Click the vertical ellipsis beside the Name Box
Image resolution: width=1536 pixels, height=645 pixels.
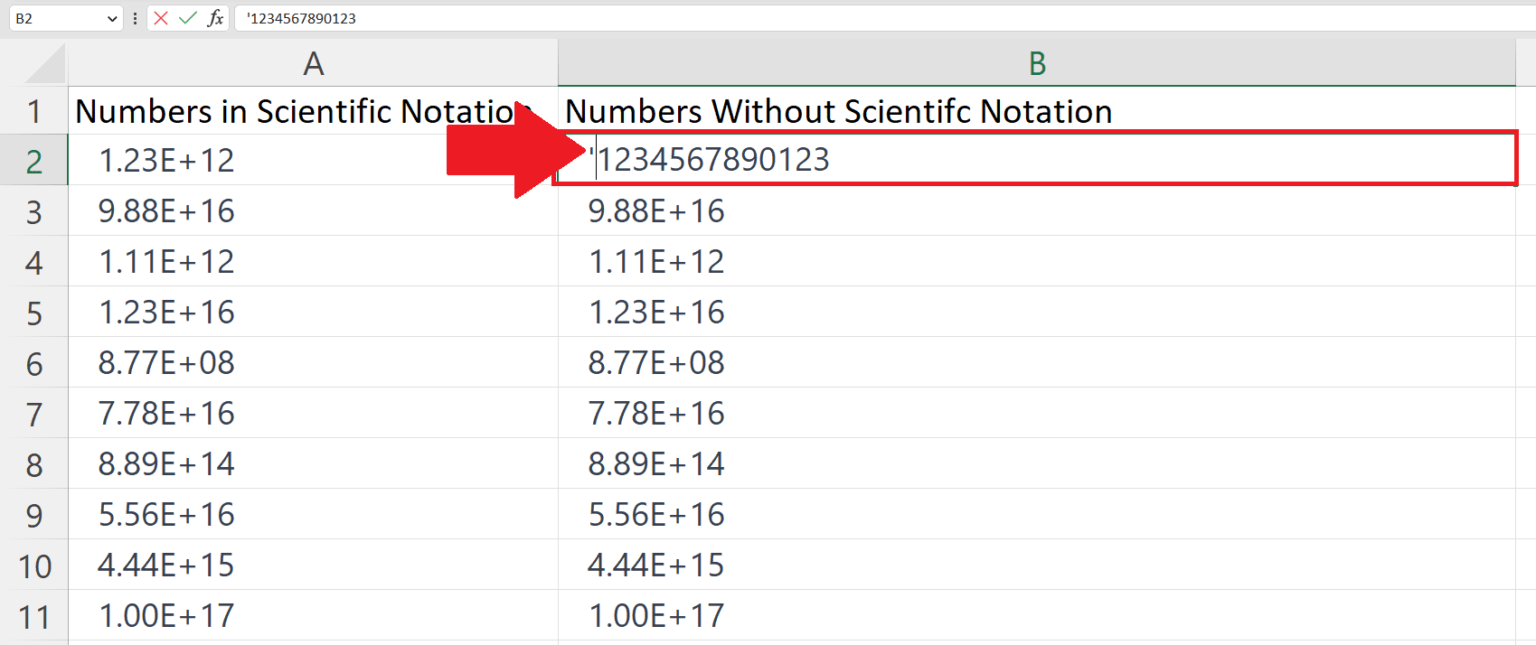[x=134, y=17]
